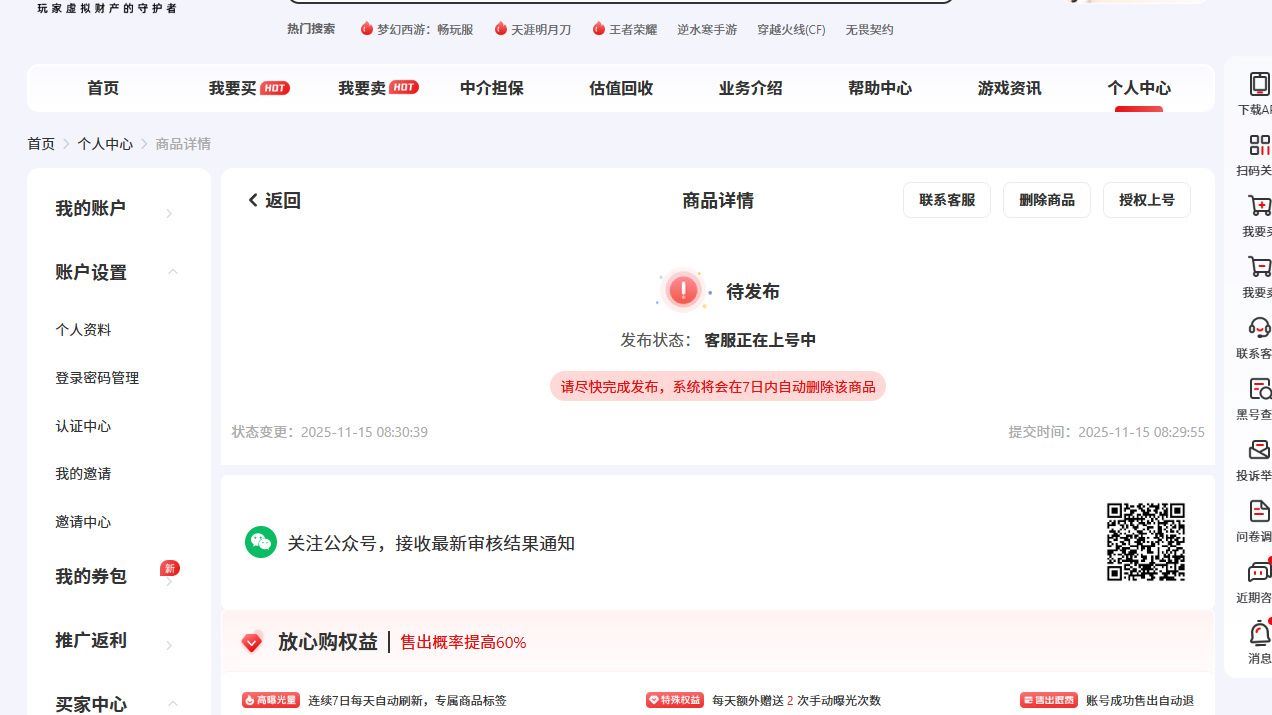Click the 删除商品 button

click(1046, 200)
